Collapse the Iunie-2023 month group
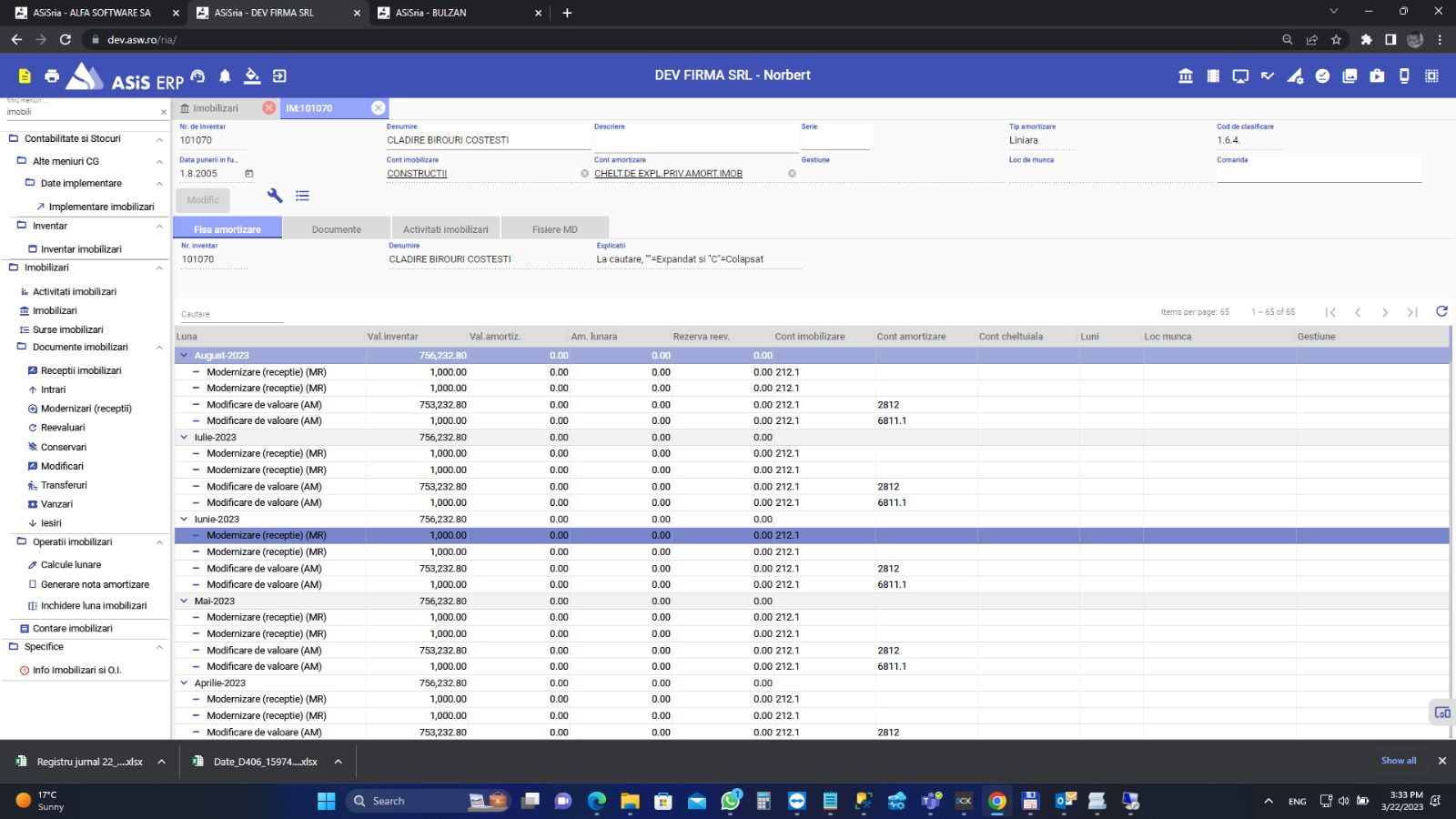The height and width of the screenshot is (819, 1456). click(185, 520)
